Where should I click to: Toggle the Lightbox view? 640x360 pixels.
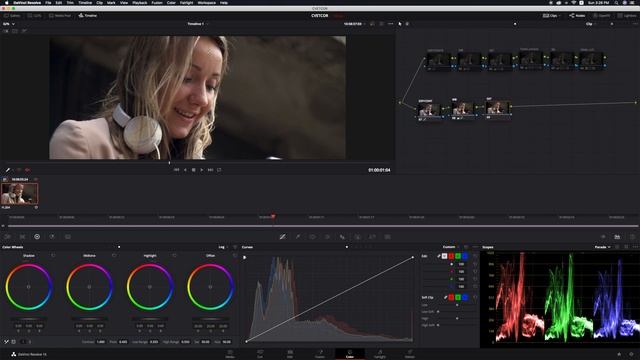click(x=627, y=16)
